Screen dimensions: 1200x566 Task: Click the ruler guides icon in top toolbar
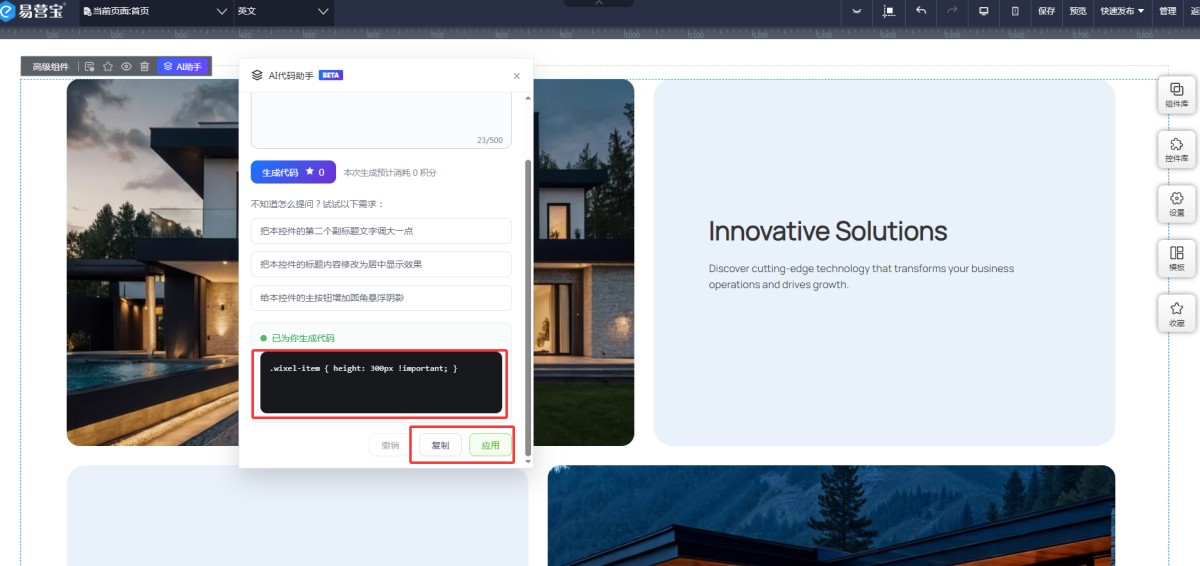click(x=889, y=11)
